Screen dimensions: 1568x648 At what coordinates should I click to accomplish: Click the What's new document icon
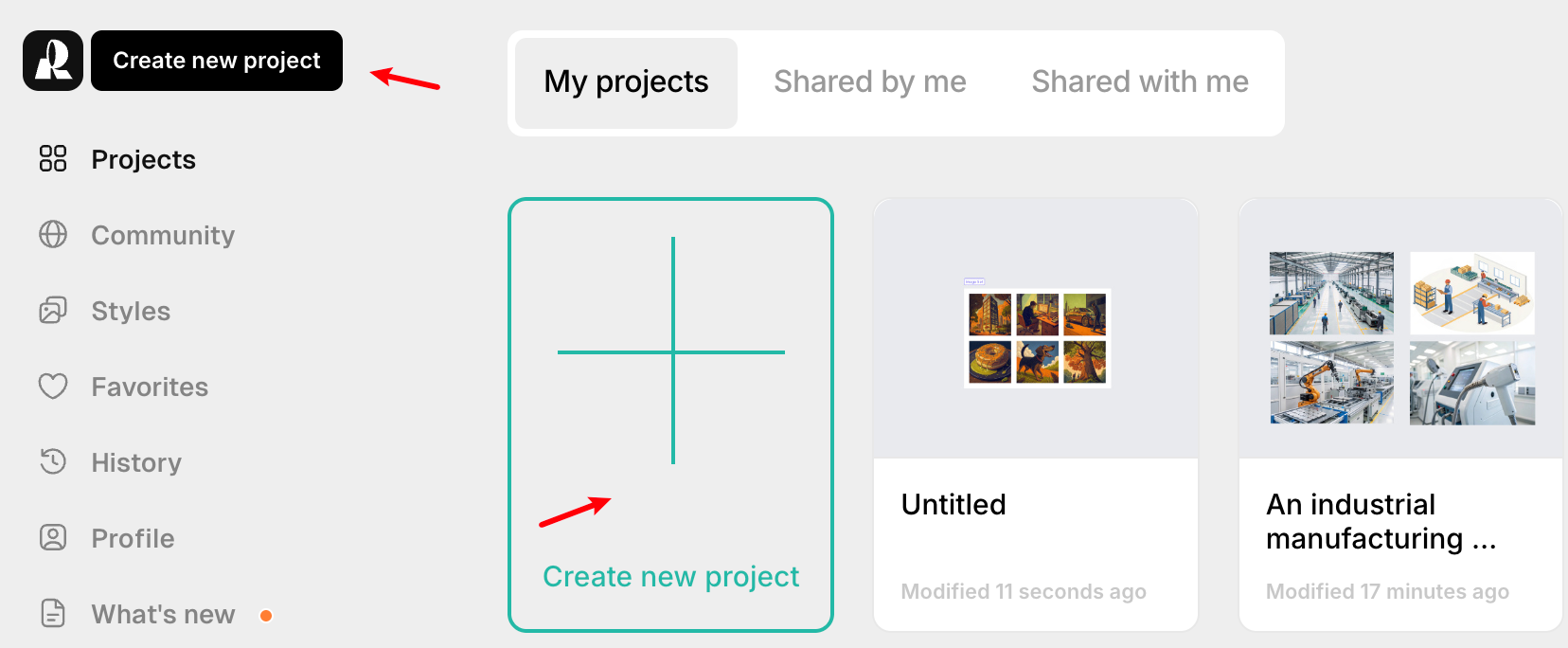click(53, 613)
